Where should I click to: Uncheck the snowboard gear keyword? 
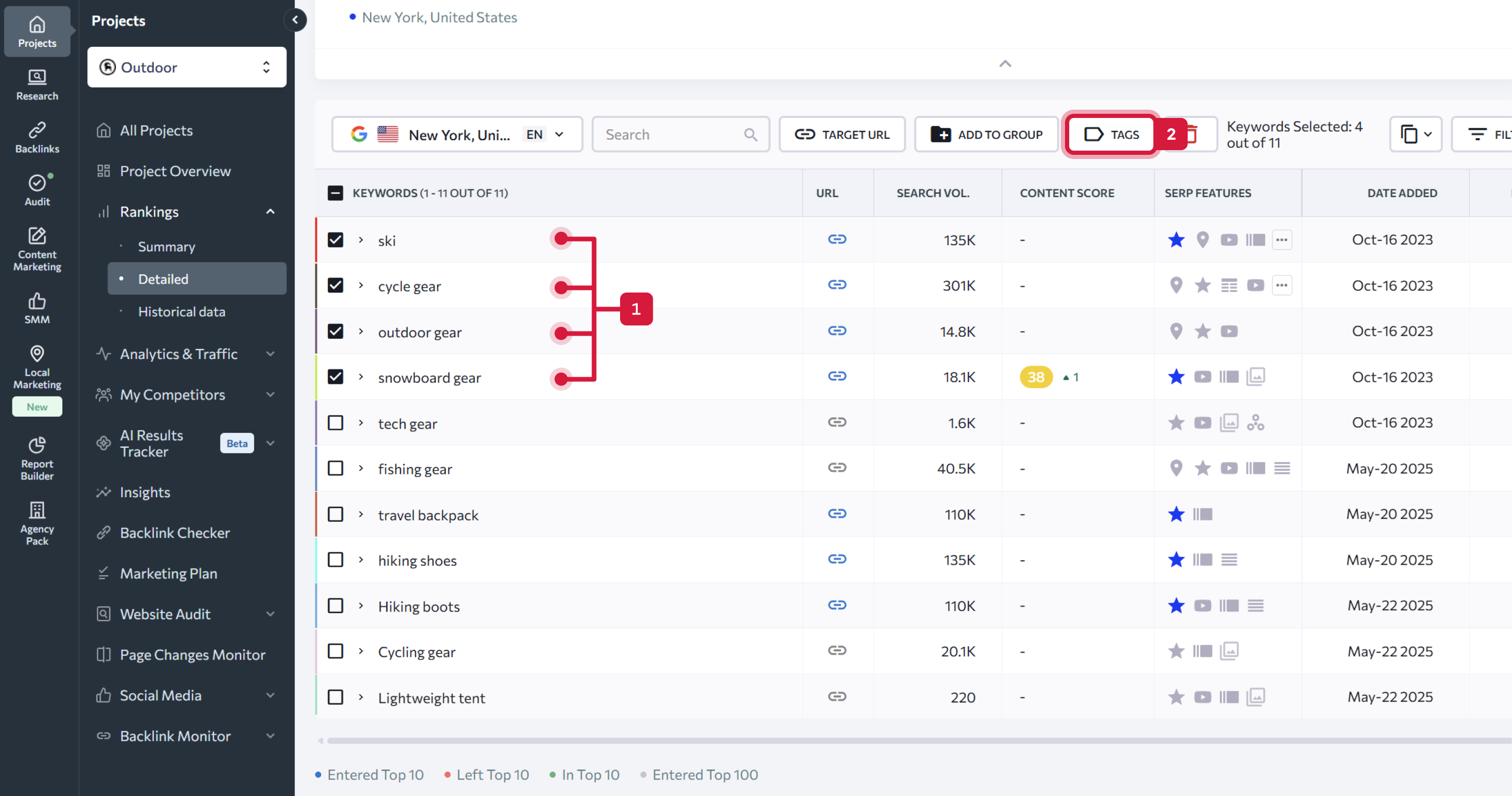click(x=335, y=377)
